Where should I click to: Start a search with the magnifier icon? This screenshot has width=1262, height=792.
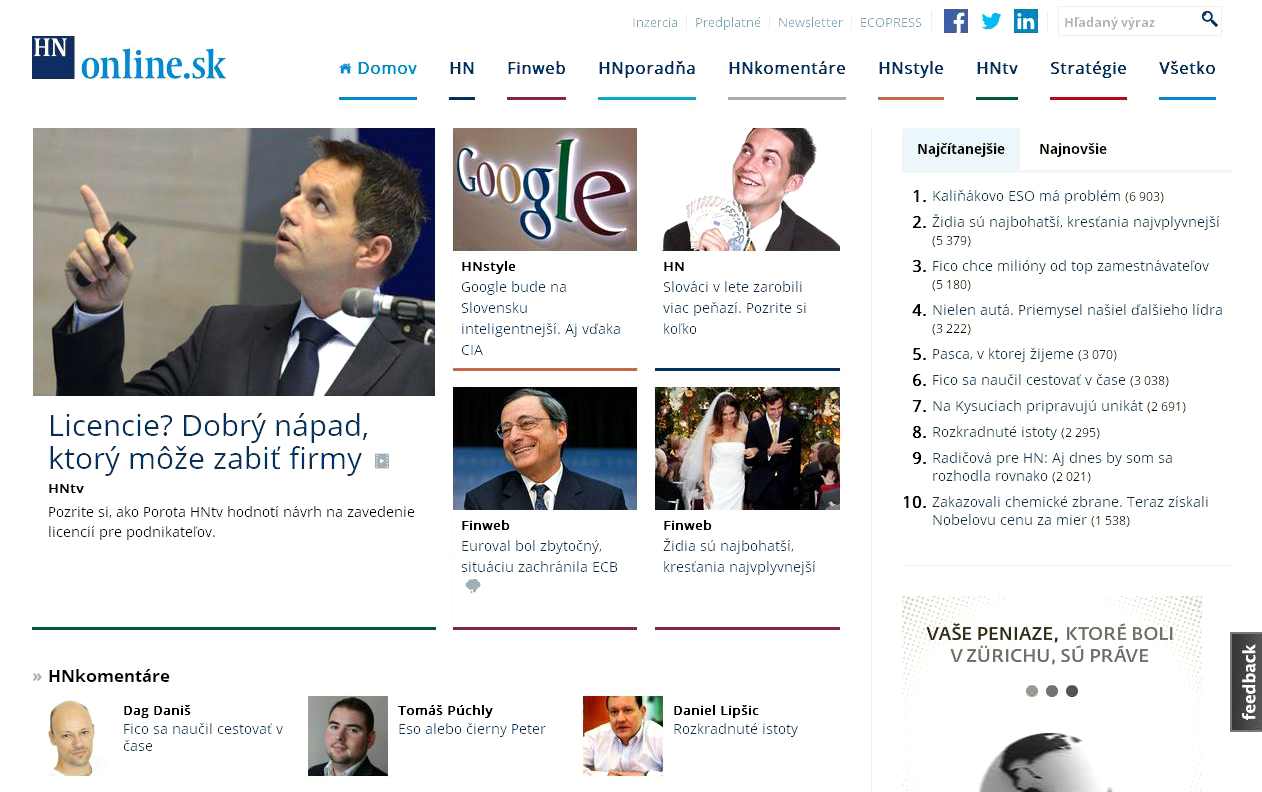click(x=1208, y=19)
